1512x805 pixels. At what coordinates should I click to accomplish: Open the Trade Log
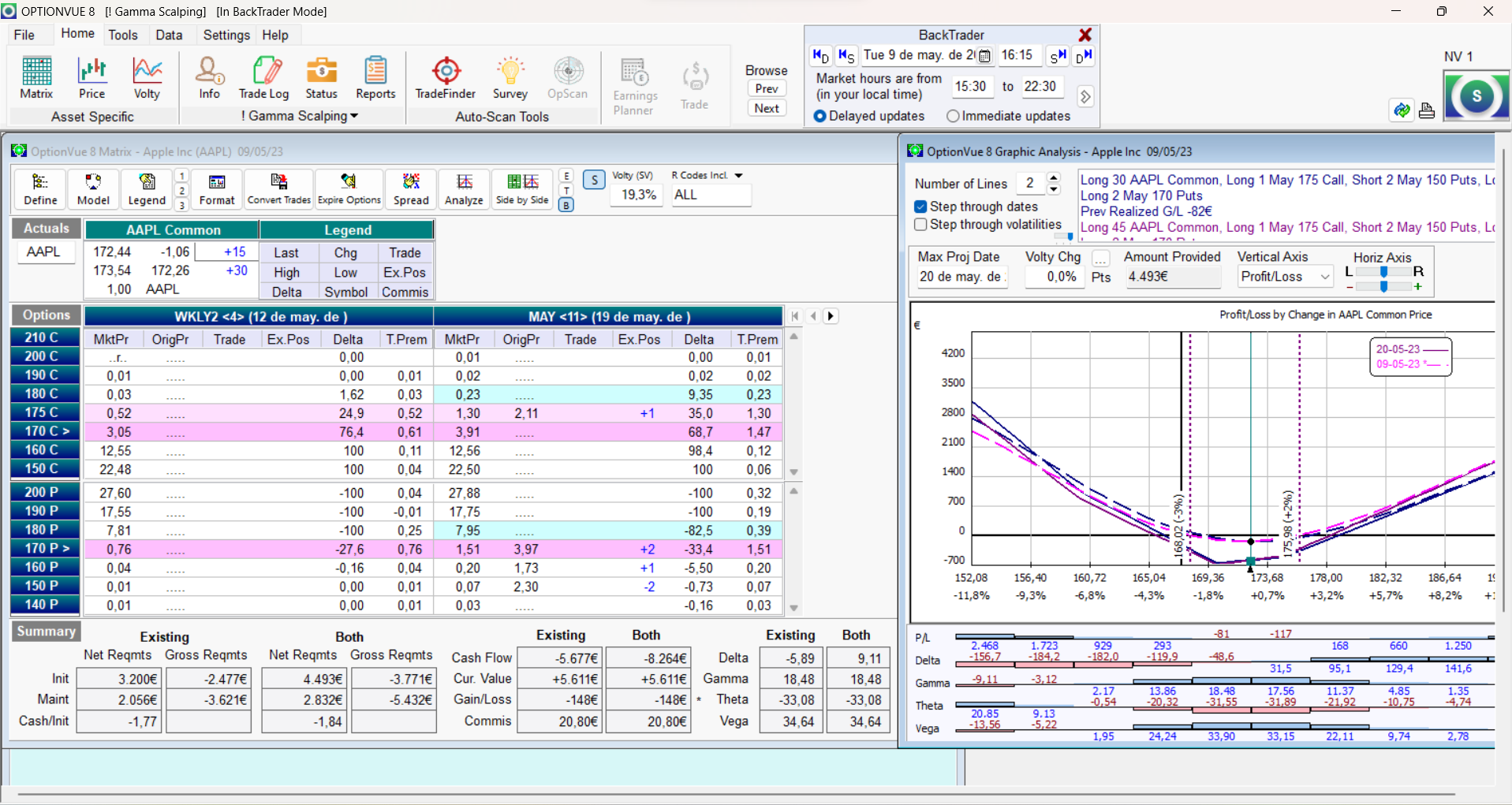tap(264, 78)
